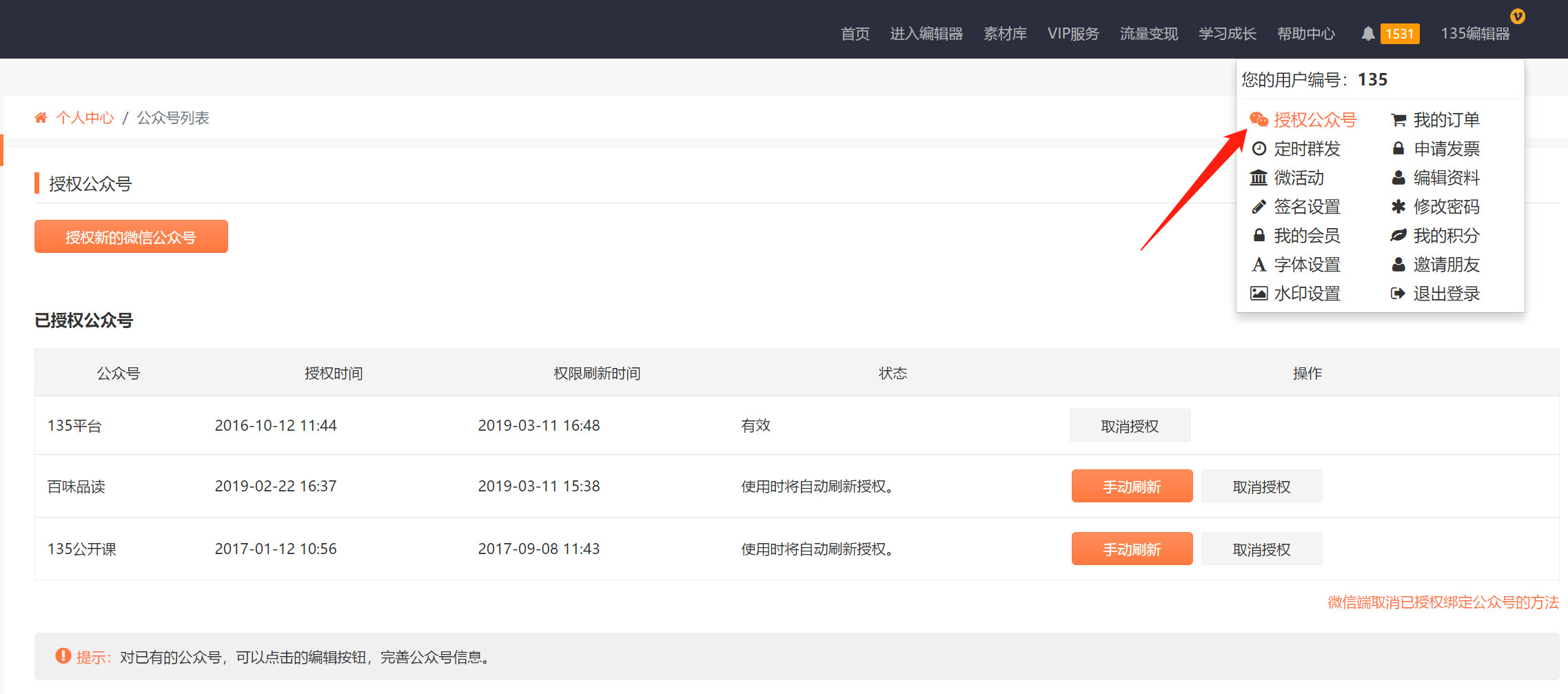
Task: Click the bank icon beside 微活动
Action: coord(1259,177)
